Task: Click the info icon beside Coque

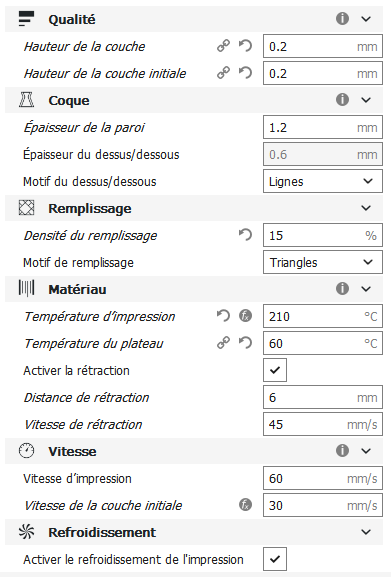Action: (342, 99)
